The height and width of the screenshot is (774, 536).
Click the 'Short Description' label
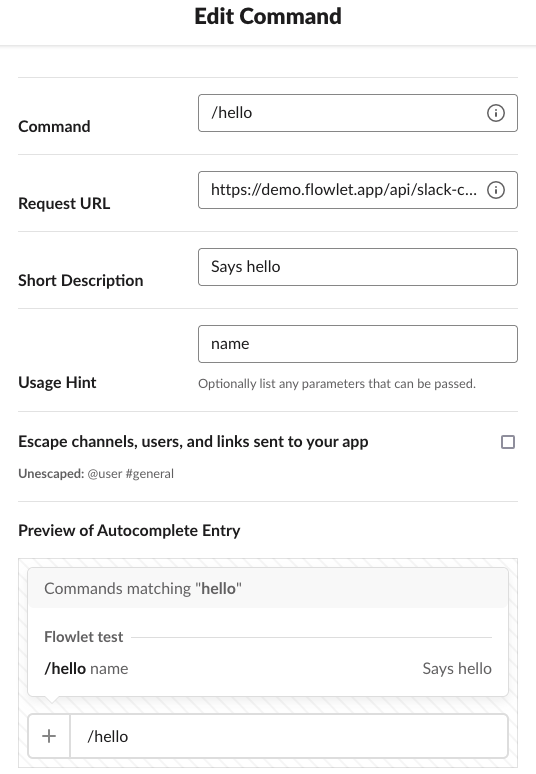pyautogui.click(x=80, y=280)
